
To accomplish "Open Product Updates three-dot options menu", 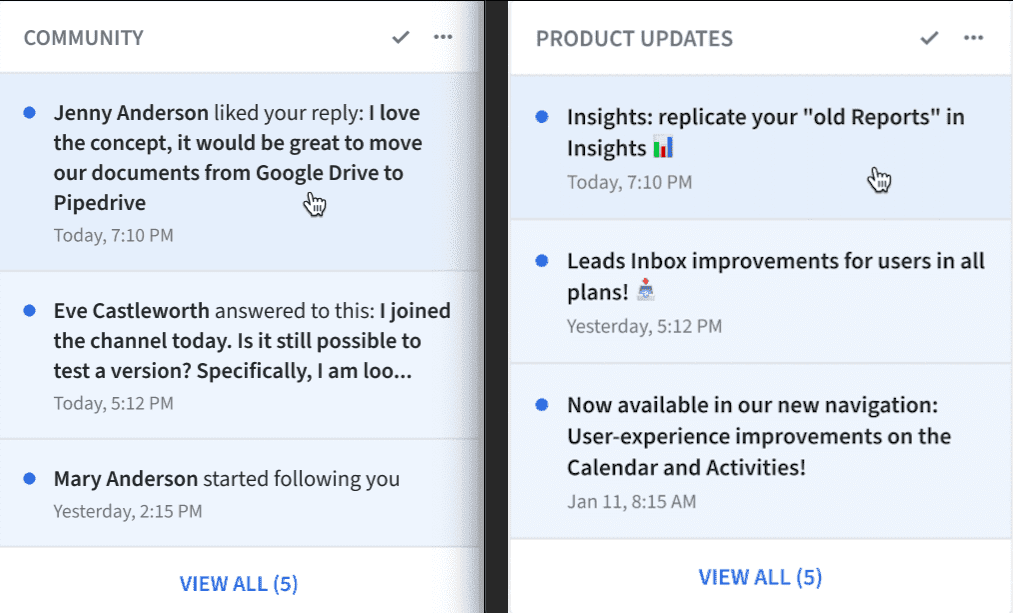I will [973, 37].
